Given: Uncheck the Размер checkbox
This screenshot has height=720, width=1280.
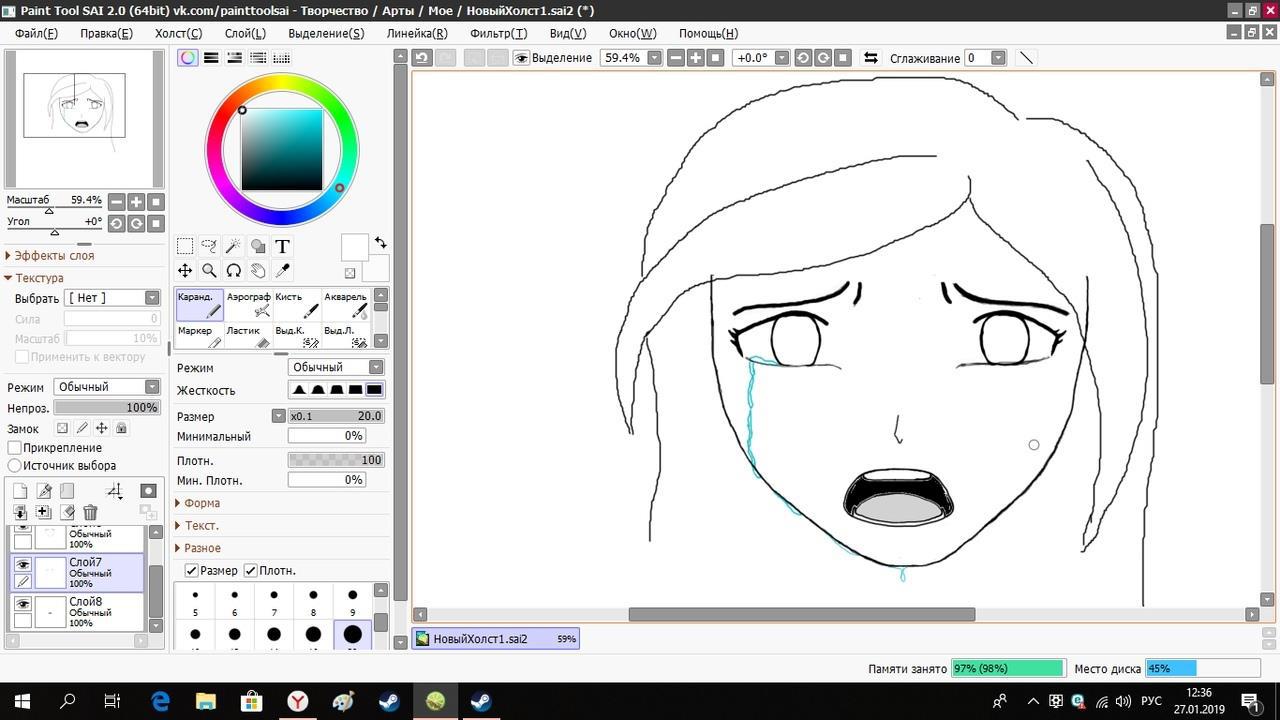Looking at the screenshot, I should [192, 570].
